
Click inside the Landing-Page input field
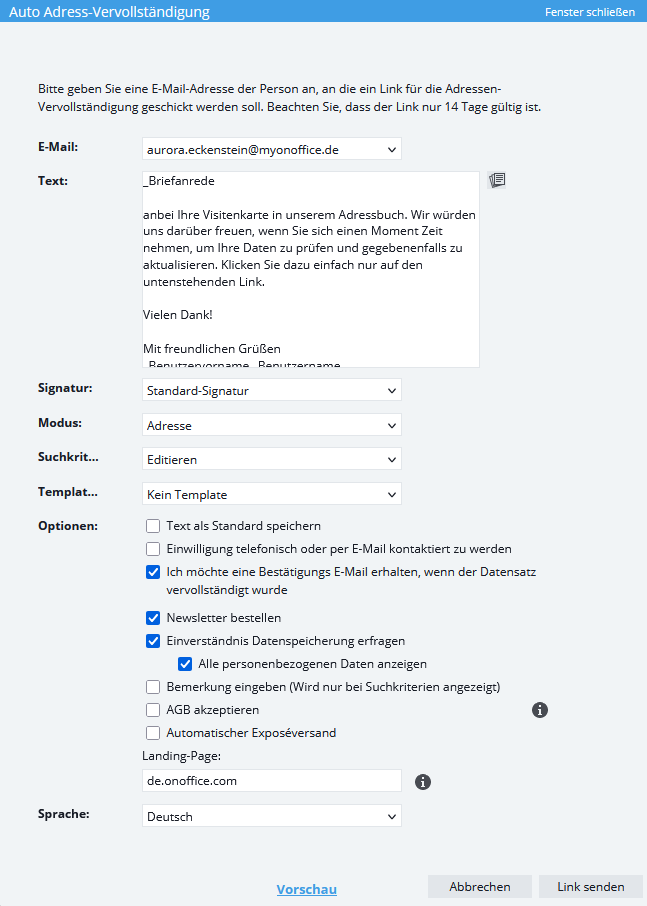[272, 781]
